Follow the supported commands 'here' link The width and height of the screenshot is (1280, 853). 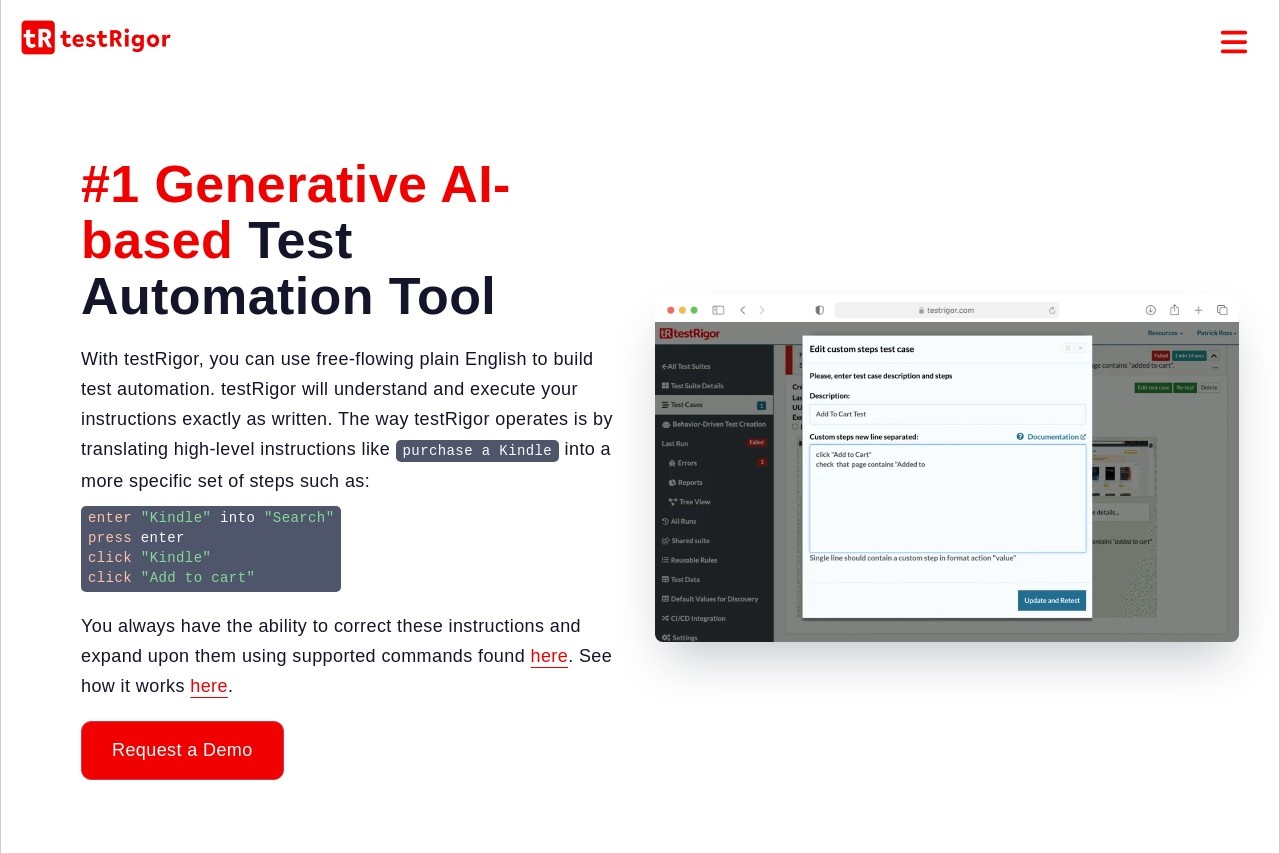click(x=549, y=656)
